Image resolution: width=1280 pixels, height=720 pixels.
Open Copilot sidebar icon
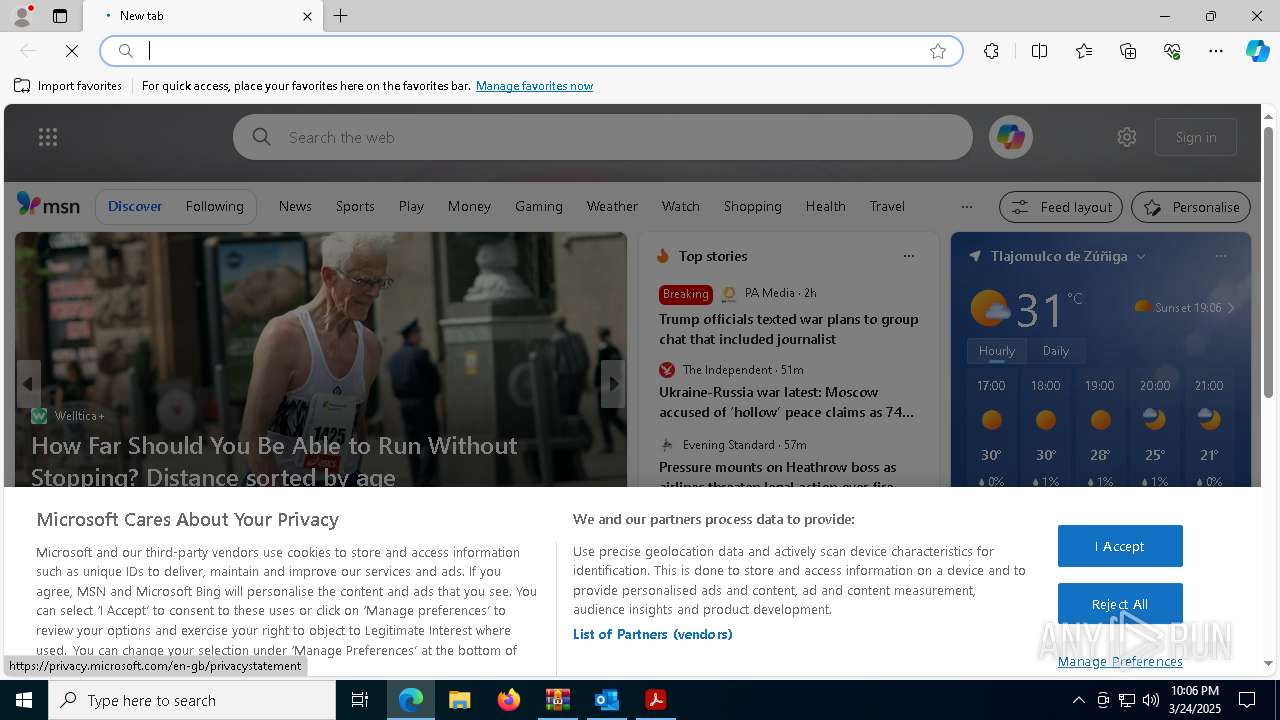pos(1257,51)
